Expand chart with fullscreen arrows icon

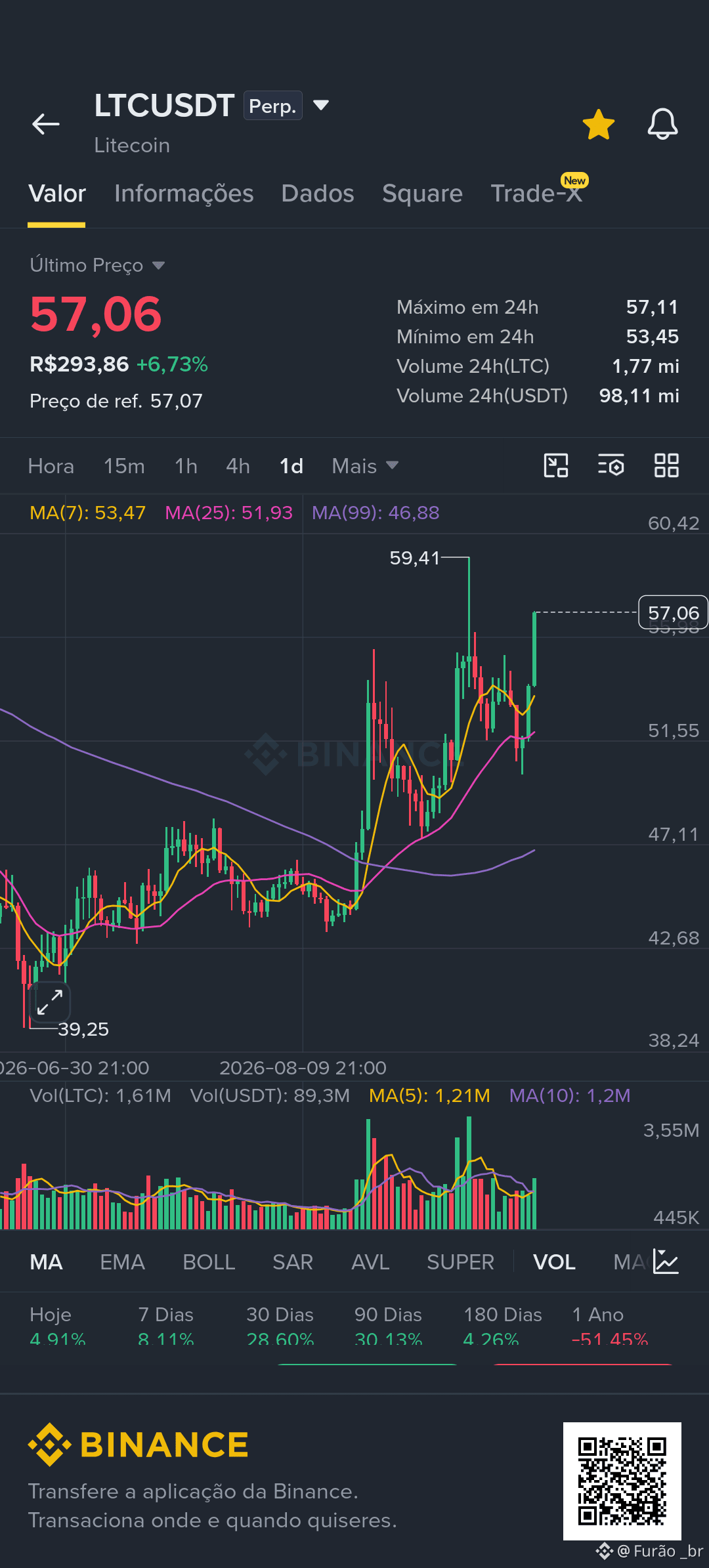(50, 1002)
